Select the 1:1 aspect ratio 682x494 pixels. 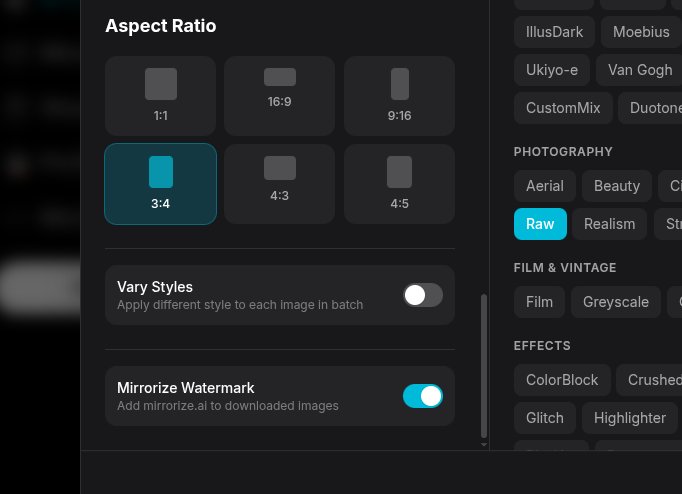click(x=160, y=96)
